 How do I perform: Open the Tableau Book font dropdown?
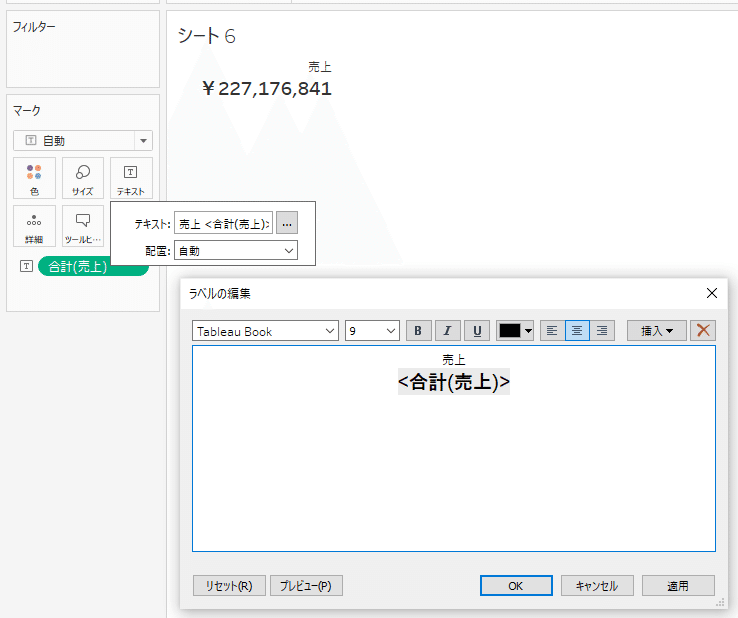click(265, 331)
